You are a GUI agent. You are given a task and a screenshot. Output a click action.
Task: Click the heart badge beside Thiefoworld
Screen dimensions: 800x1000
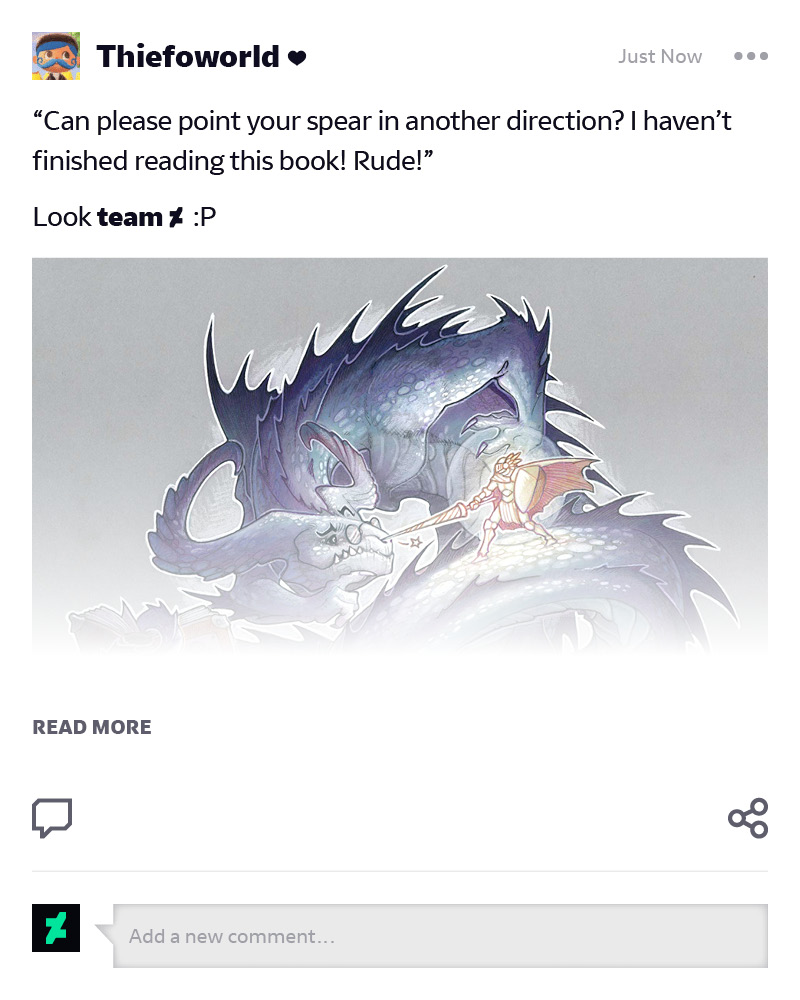coord(297,58)
